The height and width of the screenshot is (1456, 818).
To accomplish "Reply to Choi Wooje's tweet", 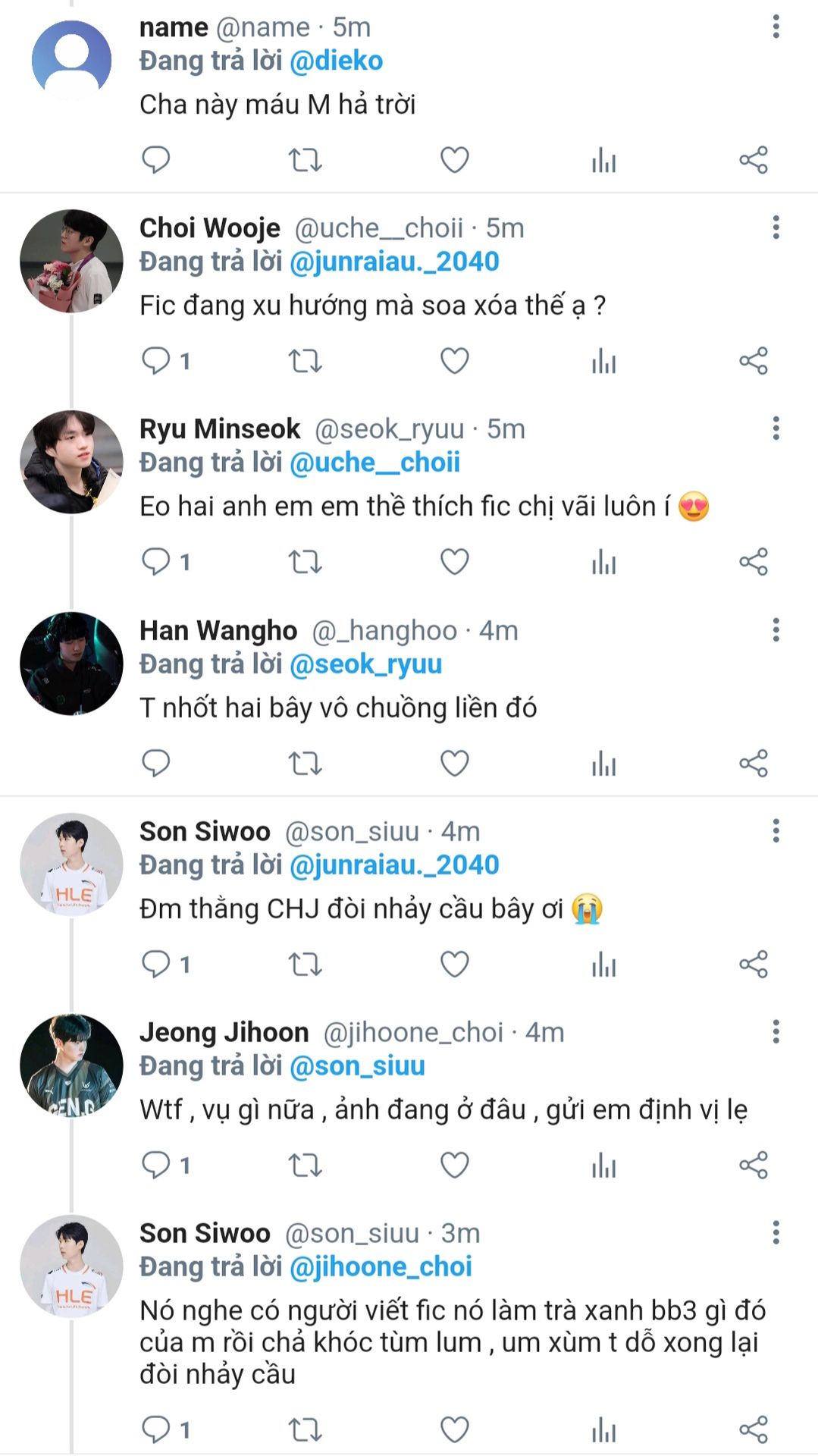I will (156, 361).
